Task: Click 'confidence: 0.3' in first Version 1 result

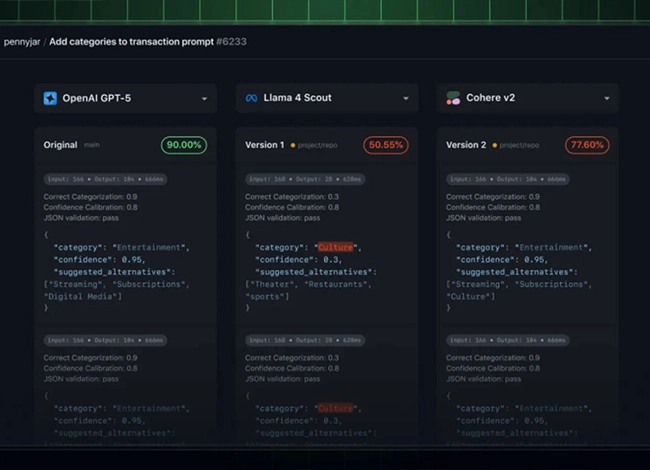Action: pos(298,260)
